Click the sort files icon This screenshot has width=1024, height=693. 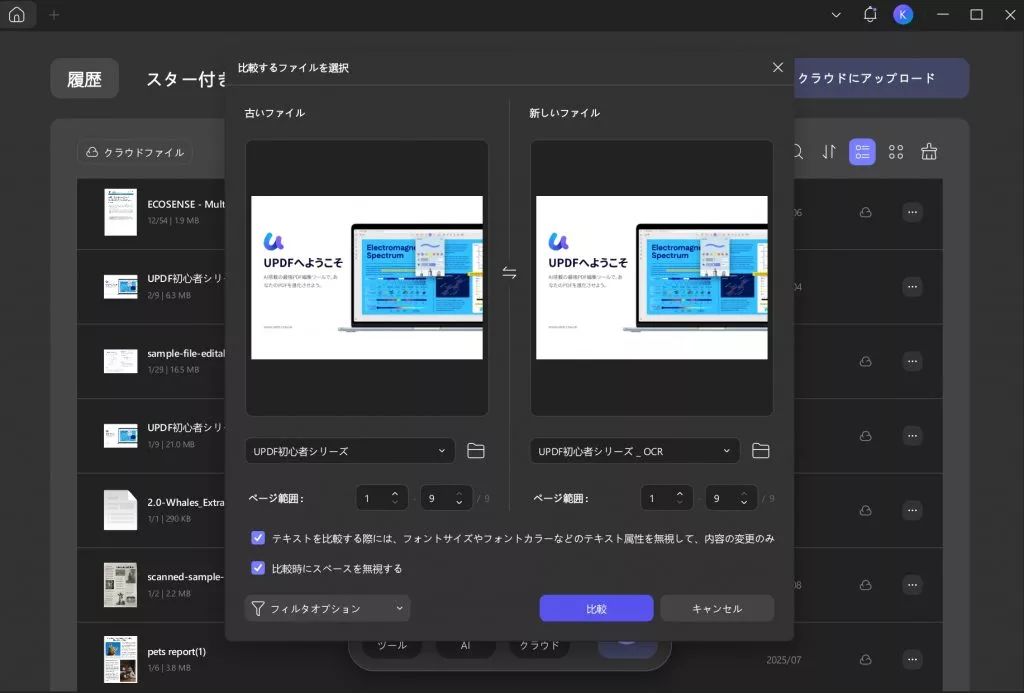pyautogui.click(x=829, y=152)
